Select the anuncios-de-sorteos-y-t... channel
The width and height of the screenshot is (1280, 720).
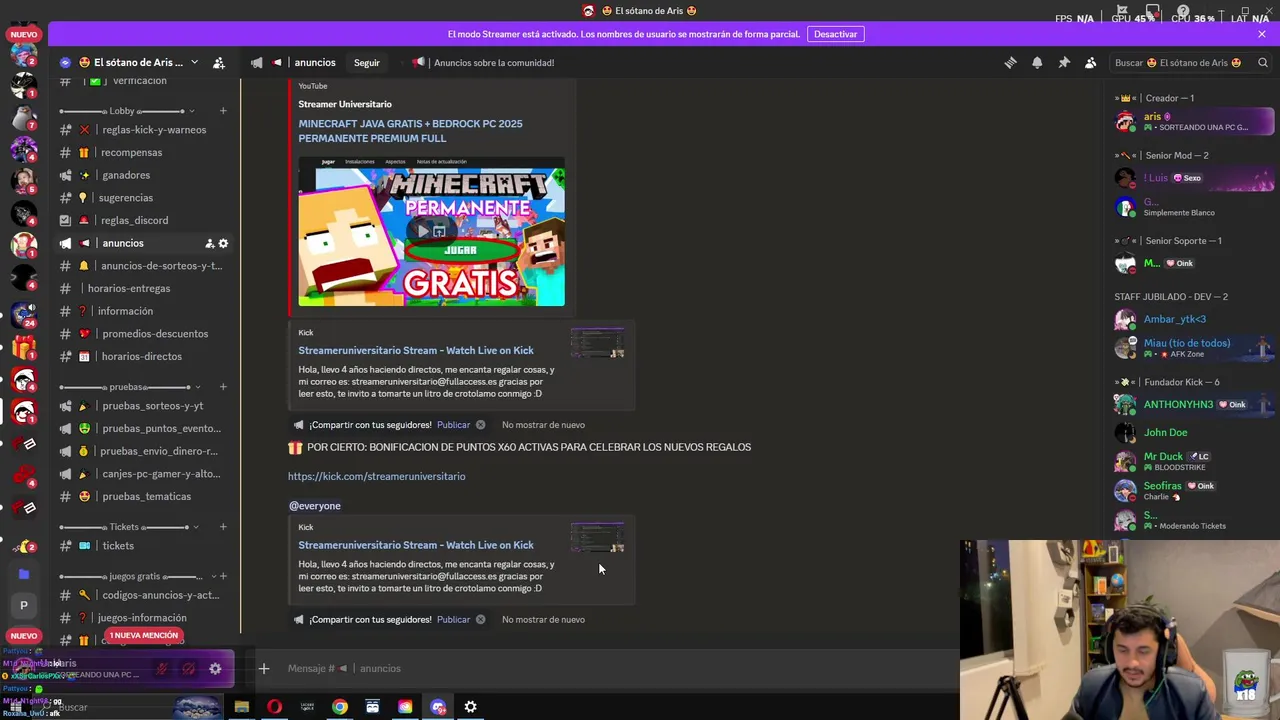(x=143, y=266)
